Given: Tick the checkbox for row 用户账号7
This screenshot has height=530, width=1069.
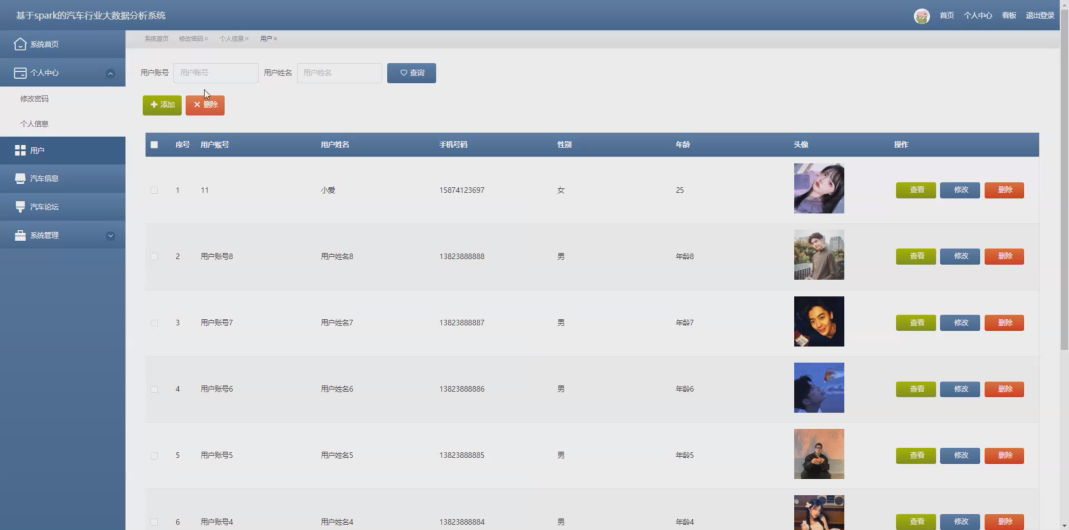Looking at the screenshot, I should tap(154, 323).
